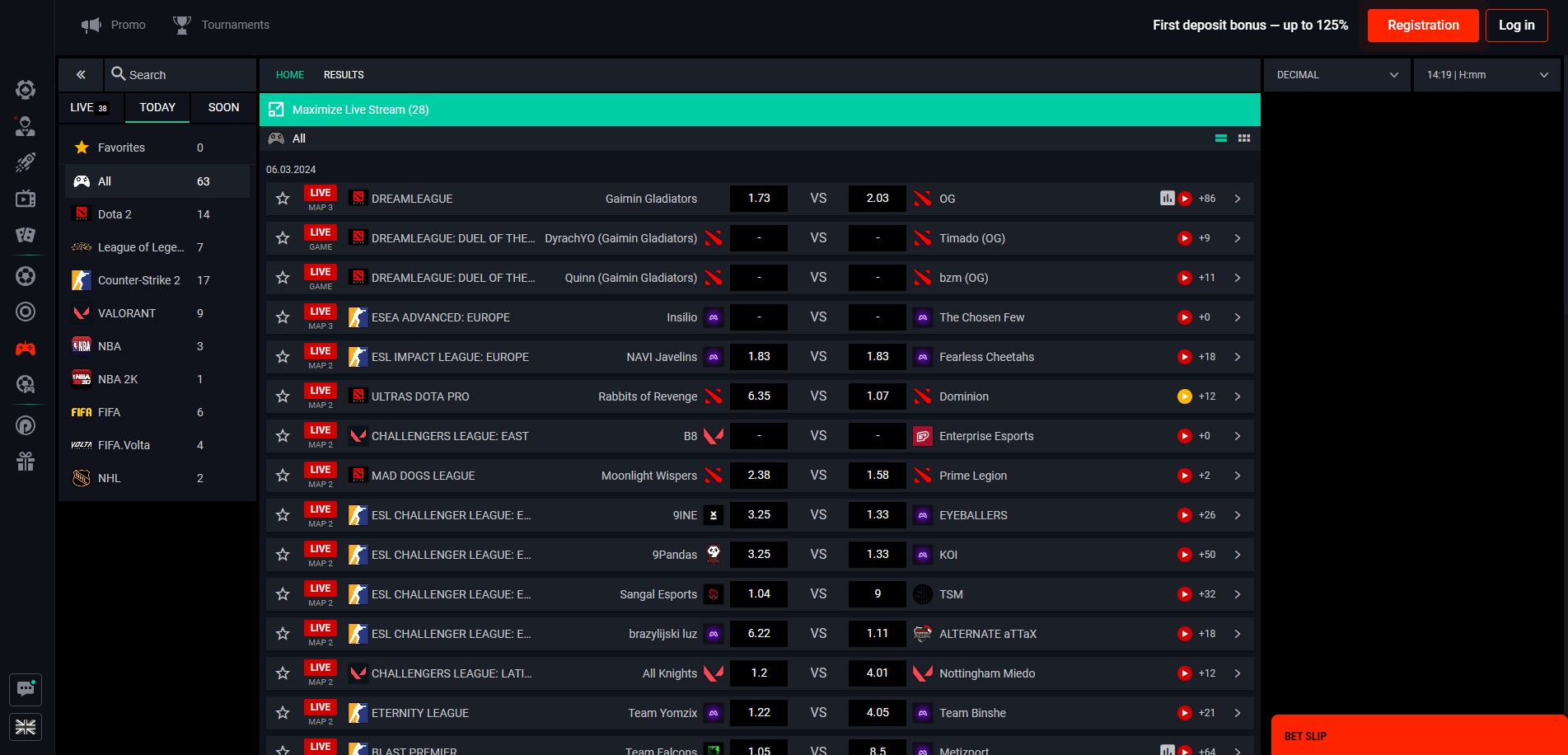Screen dimensions: 1568x755
Task: Select All games filter in sidebar
Action: point(157,181)
